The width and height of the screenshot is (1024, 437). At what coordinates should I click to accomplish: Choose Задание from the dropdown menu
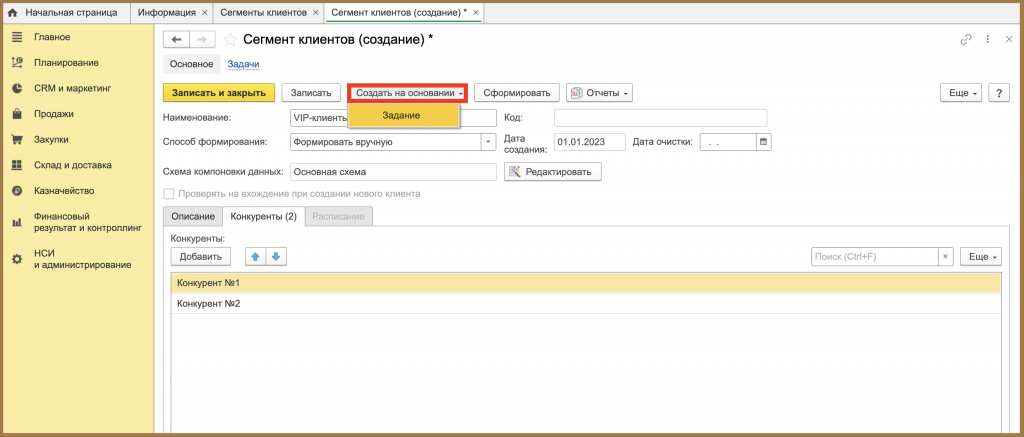[404, 115]
